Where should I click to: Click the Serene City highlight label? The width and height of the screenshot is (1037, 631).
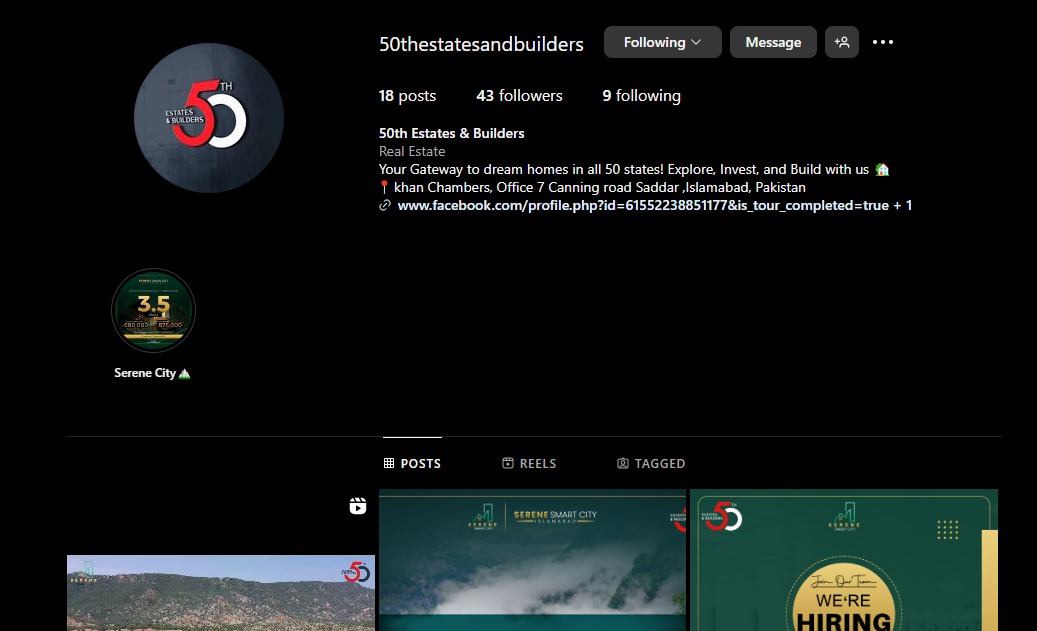pos(152,373)
